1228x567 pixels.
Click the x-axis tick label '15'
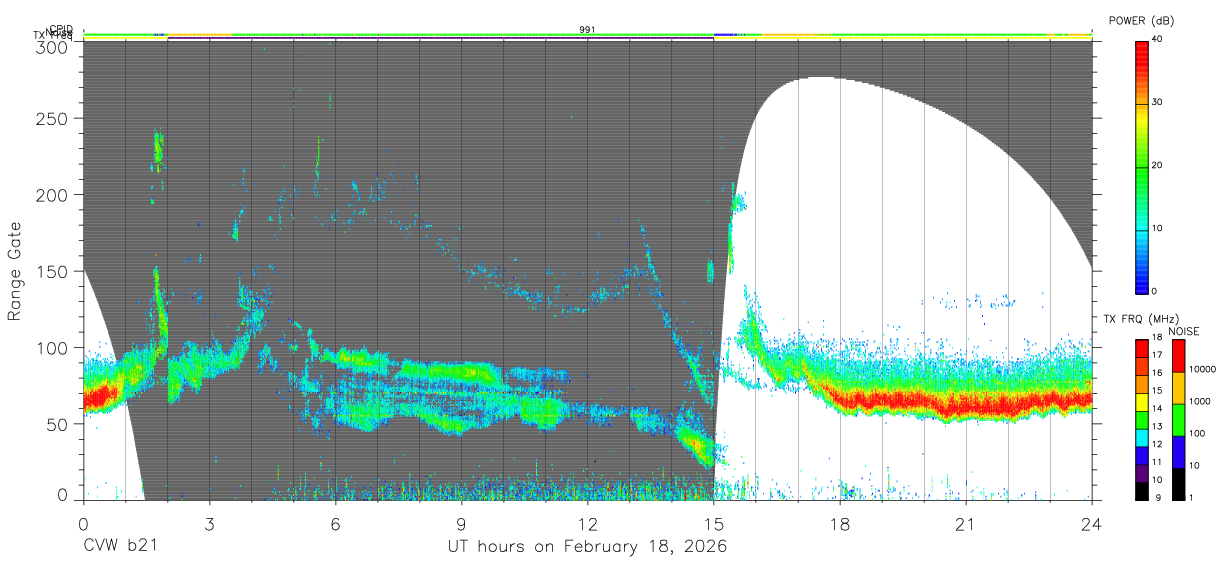point(713,524)
